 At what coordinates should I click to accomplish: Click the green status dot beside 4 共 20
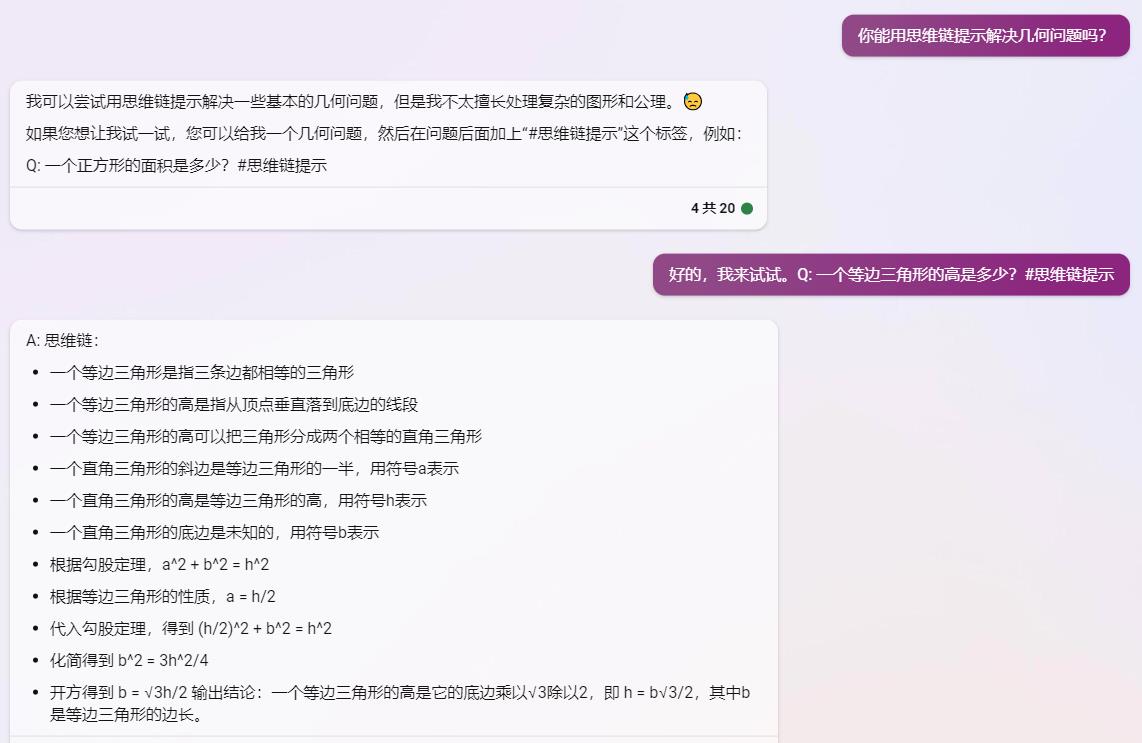pos(747,208)
